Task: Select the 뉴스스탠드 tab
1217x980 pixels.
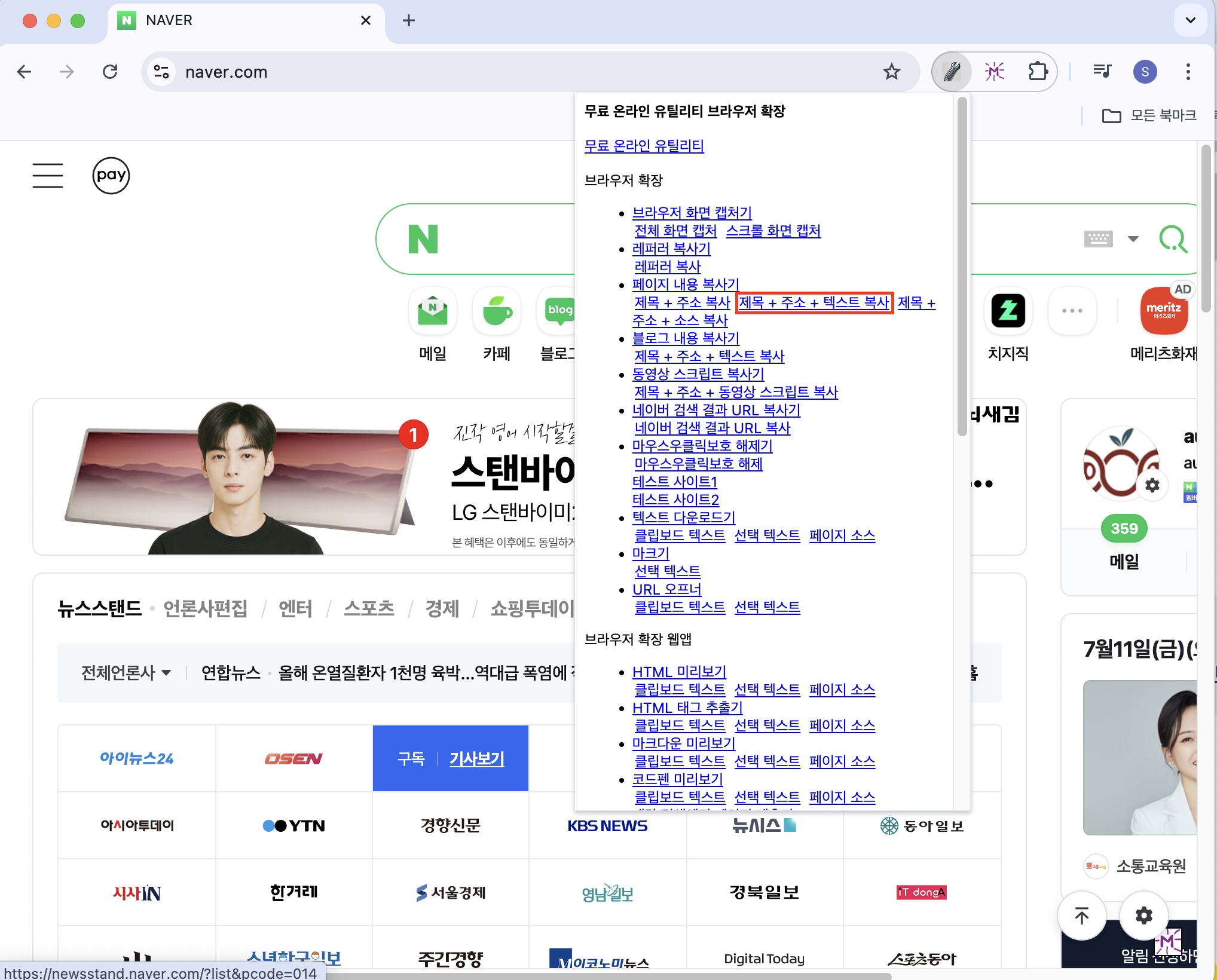Action: (99, 608)
